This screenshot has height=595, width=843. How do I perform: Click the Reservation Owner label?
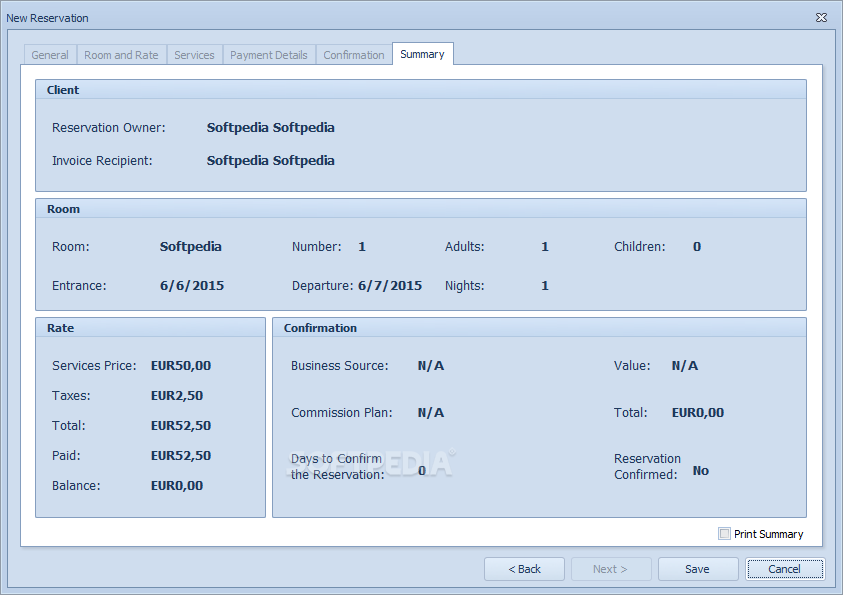(109, 128)
